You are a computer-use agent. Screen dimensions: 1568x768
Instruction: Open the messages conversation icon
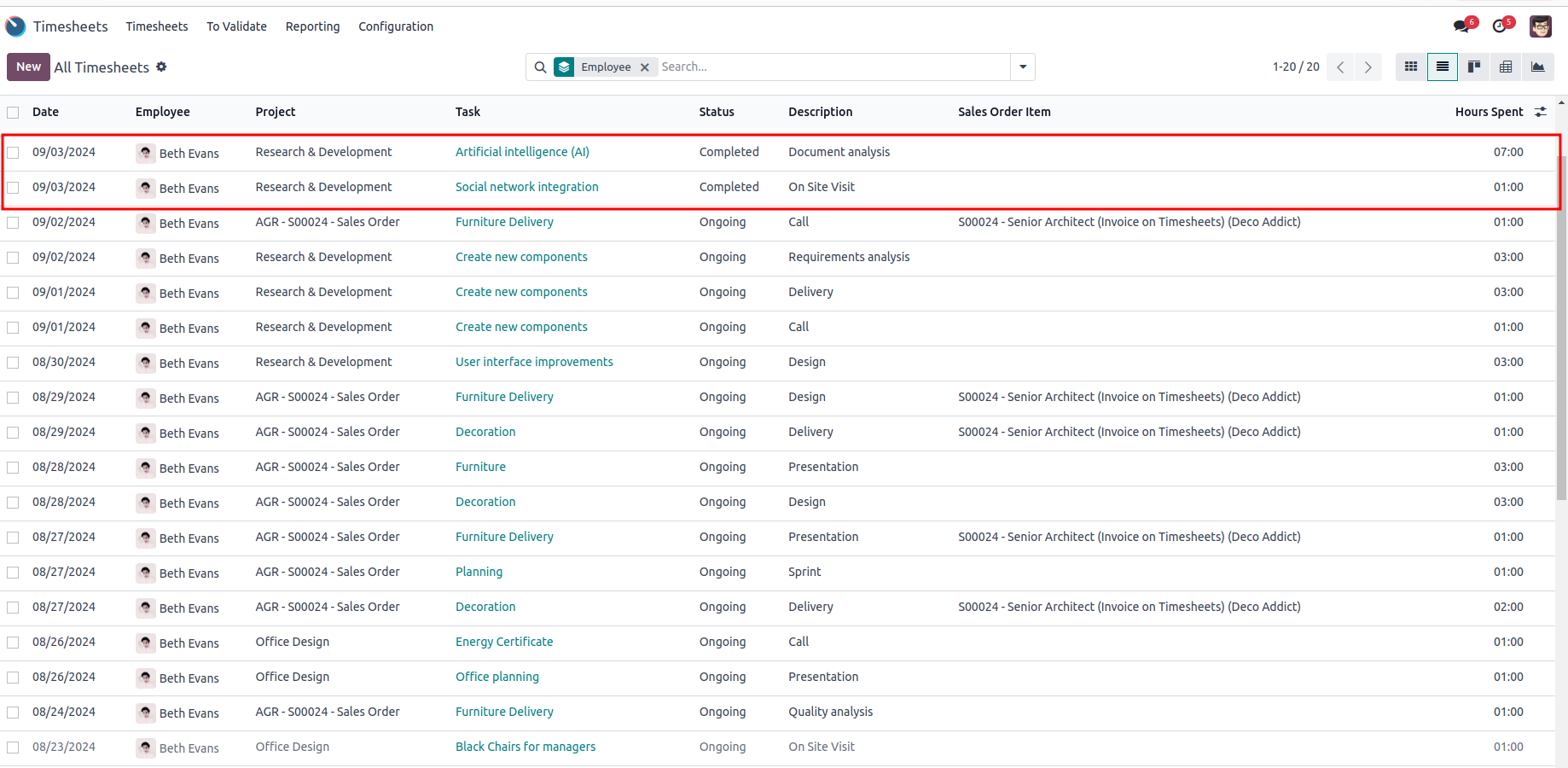pos(1461,26)
